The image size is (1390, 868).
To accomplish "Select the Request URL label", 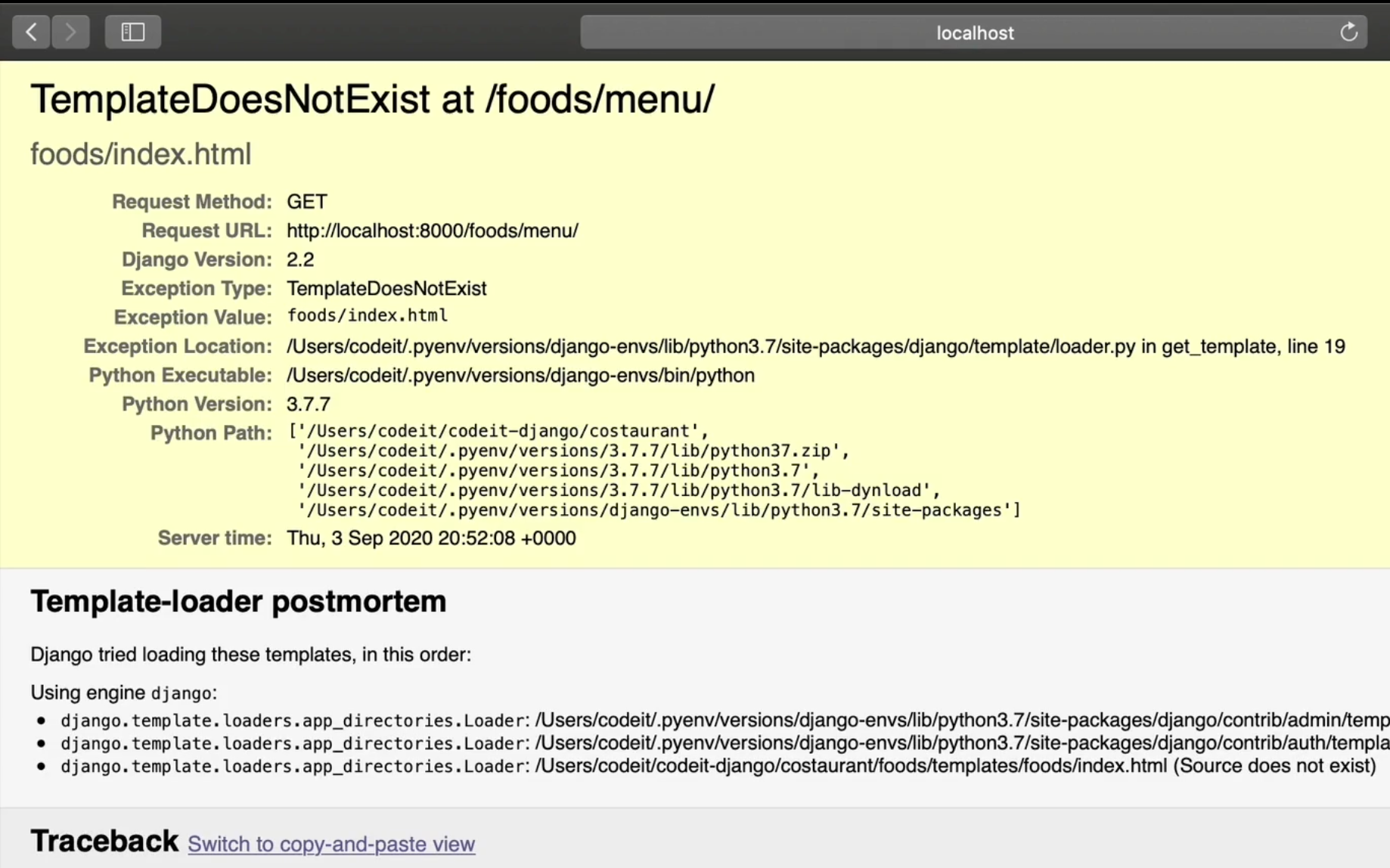I will click(207, 231).
